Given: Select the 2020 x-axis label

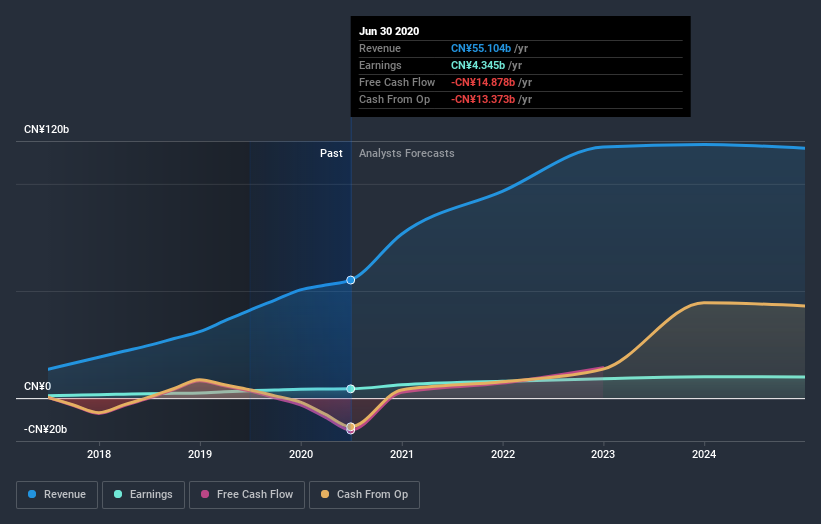Looking at the screenshot, I should pyautogui.click(x=301, y=454).
